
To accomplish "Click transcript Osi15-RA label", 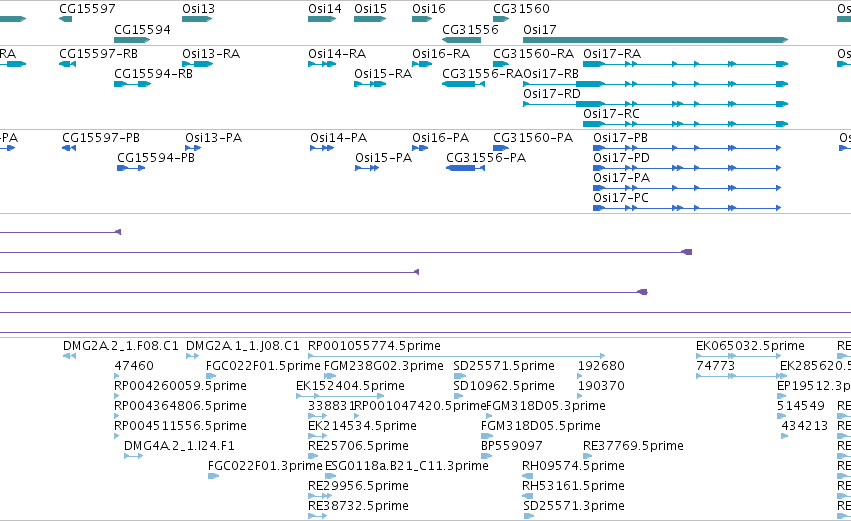I will tap(383, 74).
